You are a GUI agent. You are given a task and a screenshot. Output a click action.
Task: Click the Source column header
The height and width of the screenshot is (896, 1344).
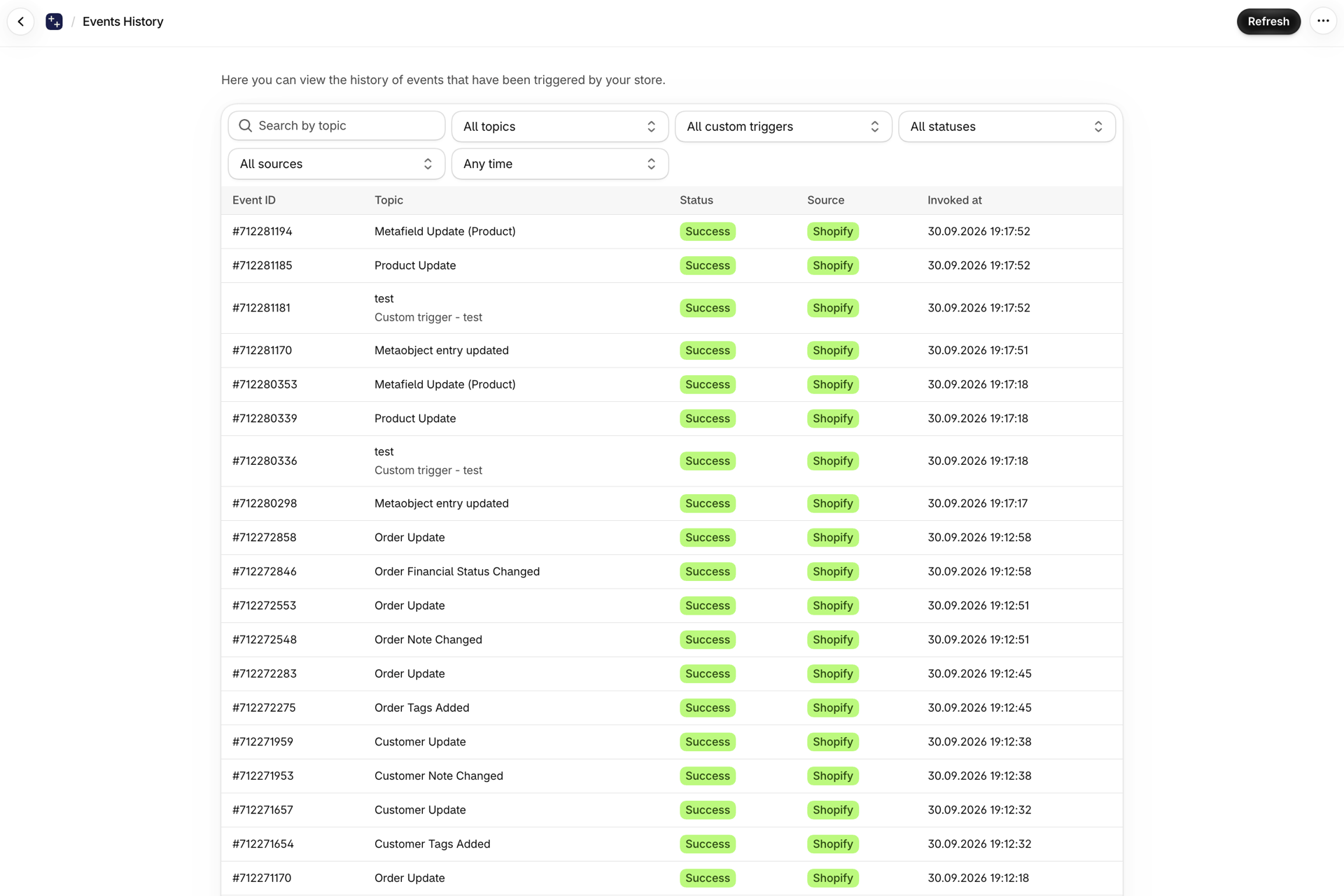pos(826,200)
